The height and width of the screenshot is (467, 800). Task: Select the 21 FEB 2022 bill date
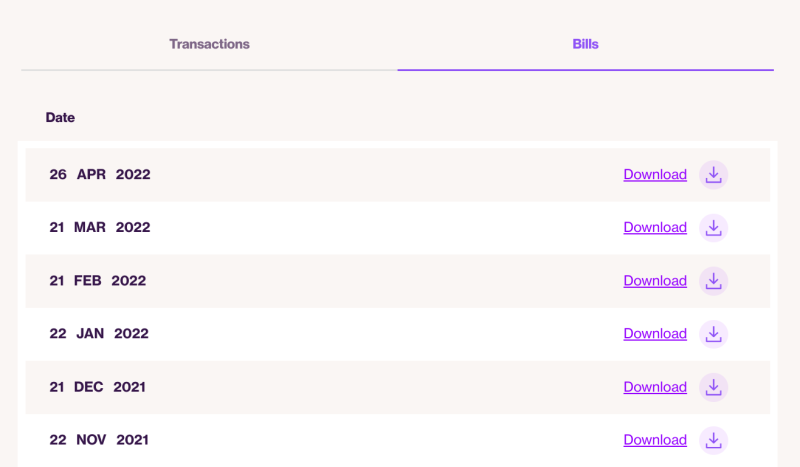(x=98, y=281)
